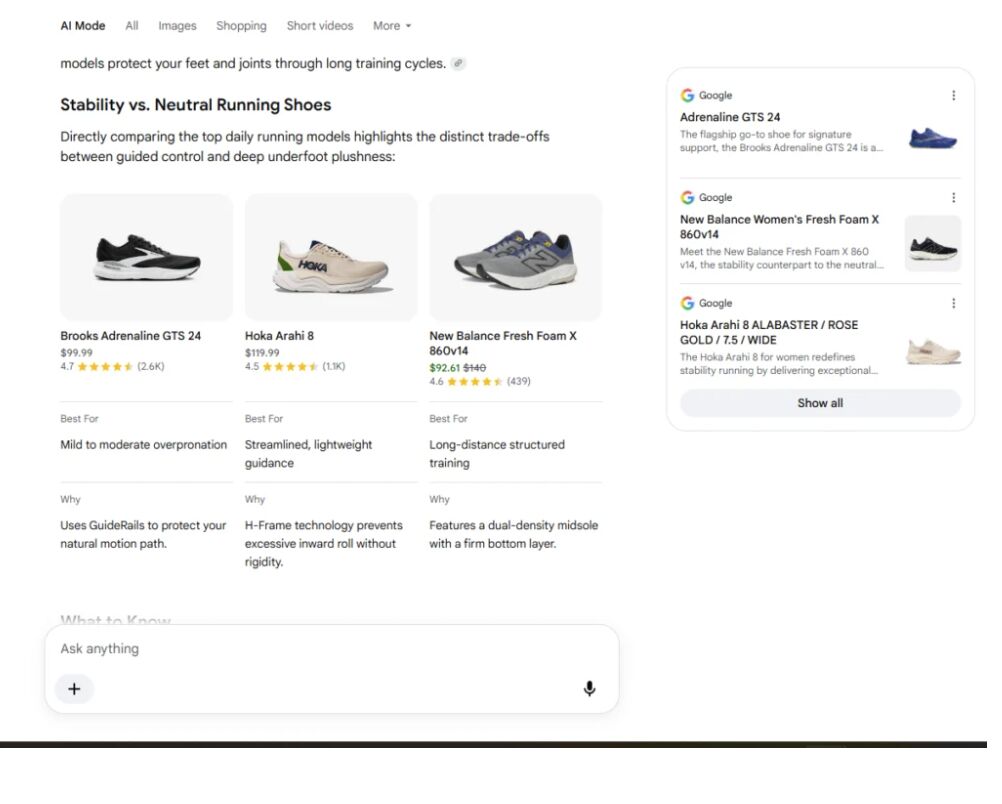Open Adrenaline GTS 24 source title link
The width and height of the screenshot is (1002, 804).
pos(730,117)
